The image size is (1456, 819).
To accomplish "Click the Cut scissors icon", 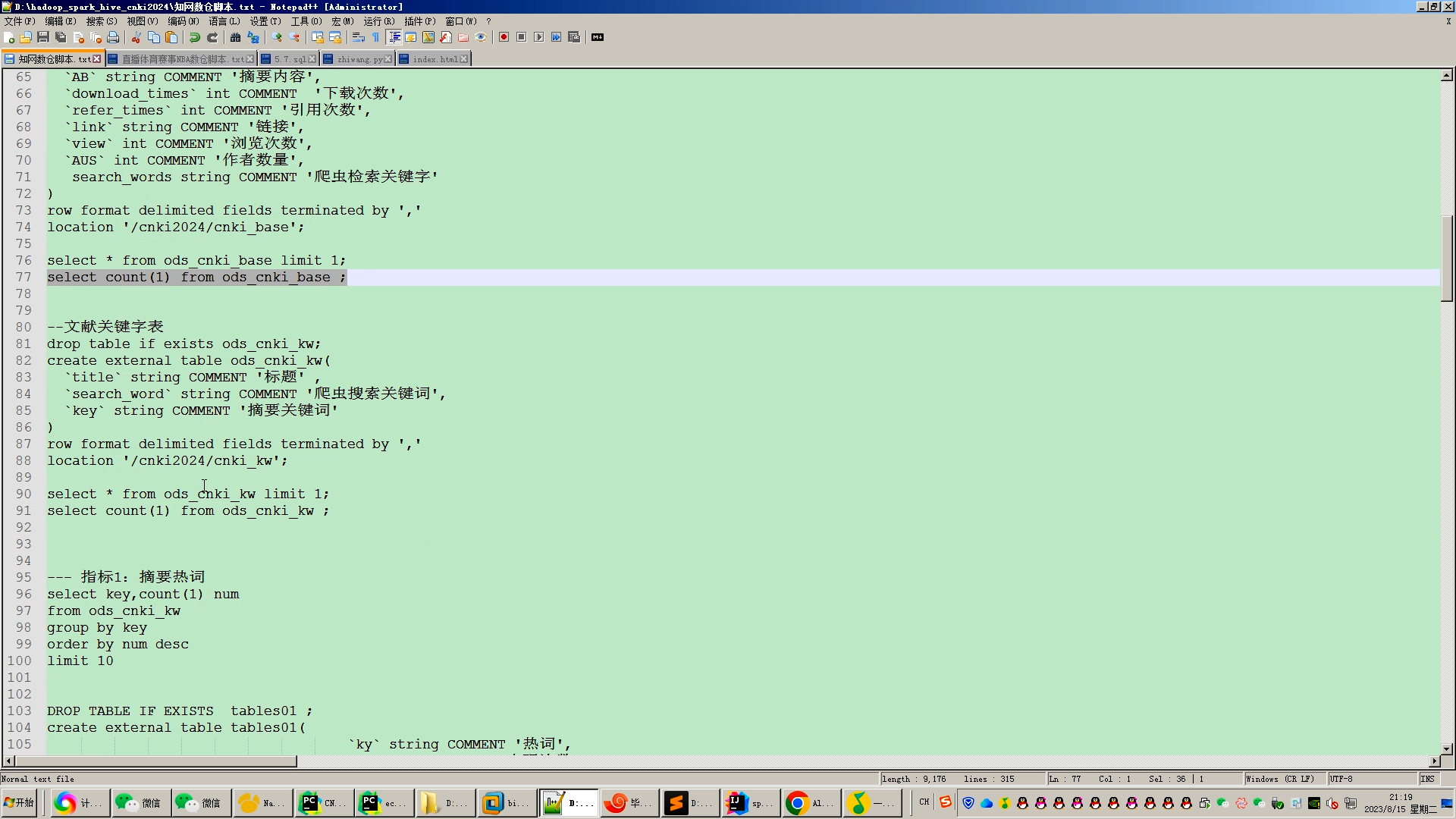I will point(136,37).
